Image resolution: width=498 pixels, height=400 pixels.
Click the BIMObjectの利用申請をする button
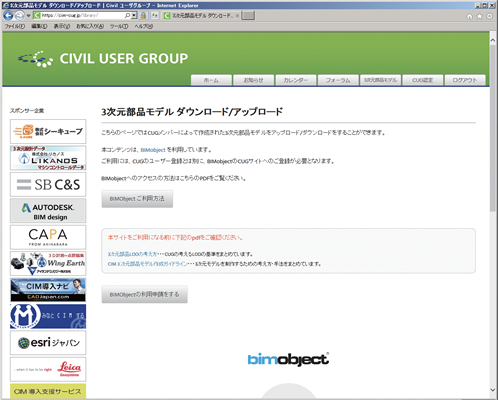point(145,294)
